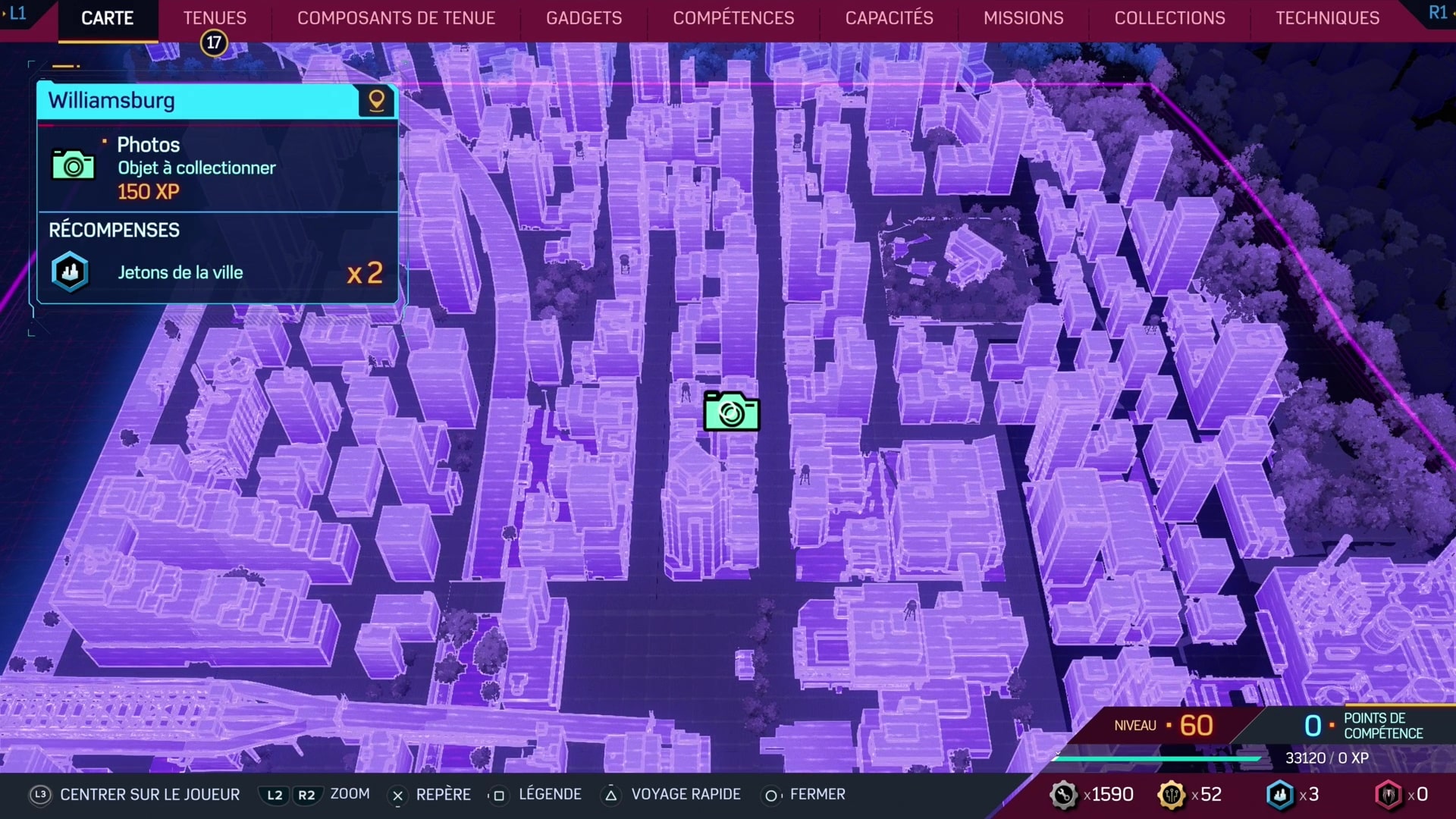Select the GADGETS tab

(585, 18)
